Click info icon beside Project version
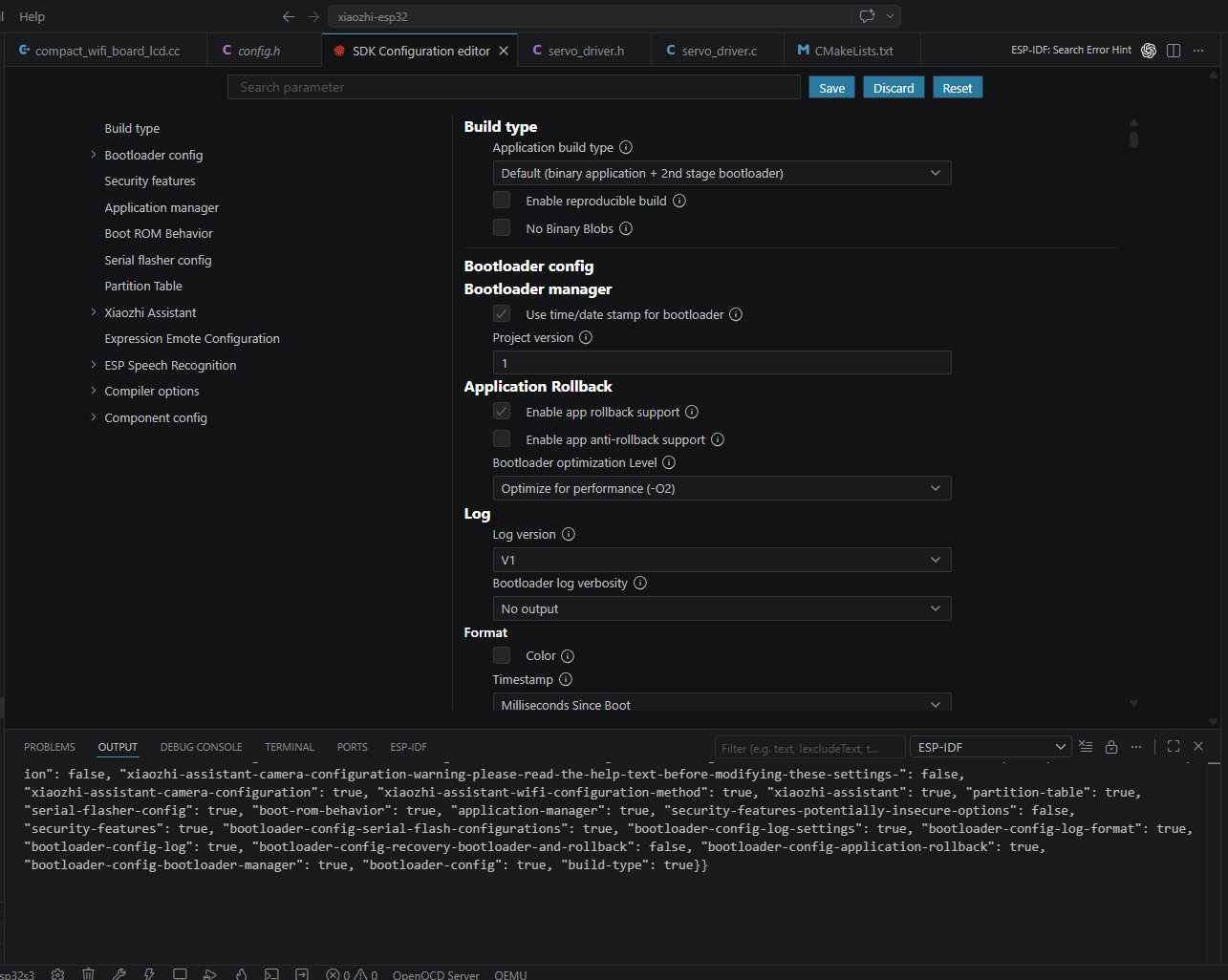This screenshot has height=980, width=1228. pos(586,337)
